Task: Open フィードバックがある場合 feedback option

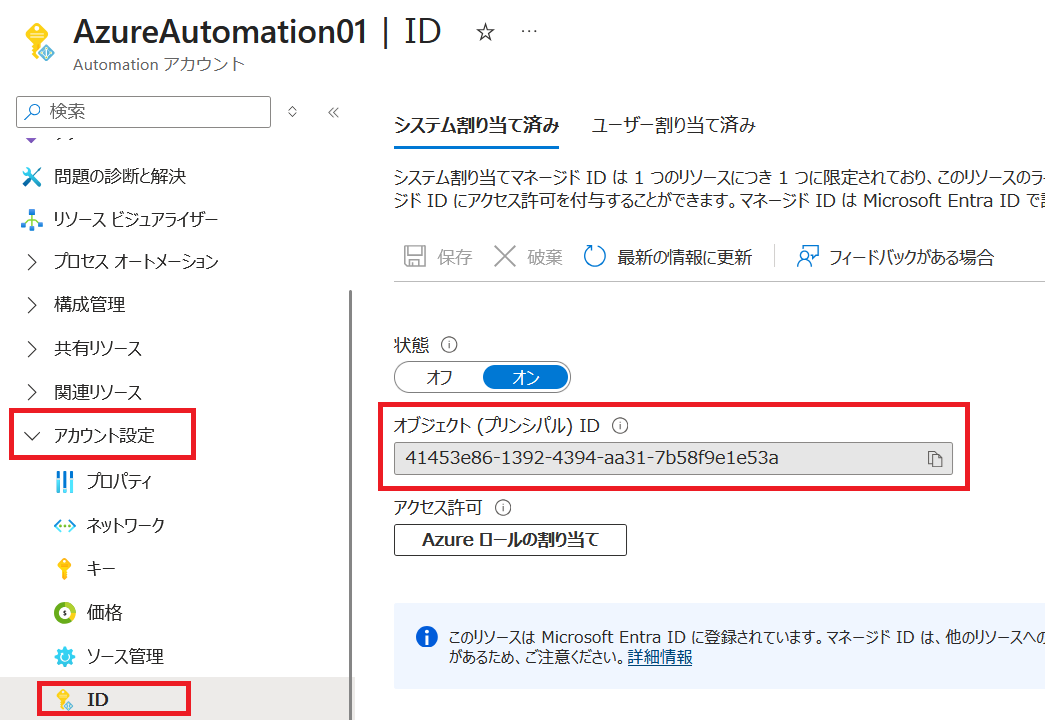Action: click(895, 257)
